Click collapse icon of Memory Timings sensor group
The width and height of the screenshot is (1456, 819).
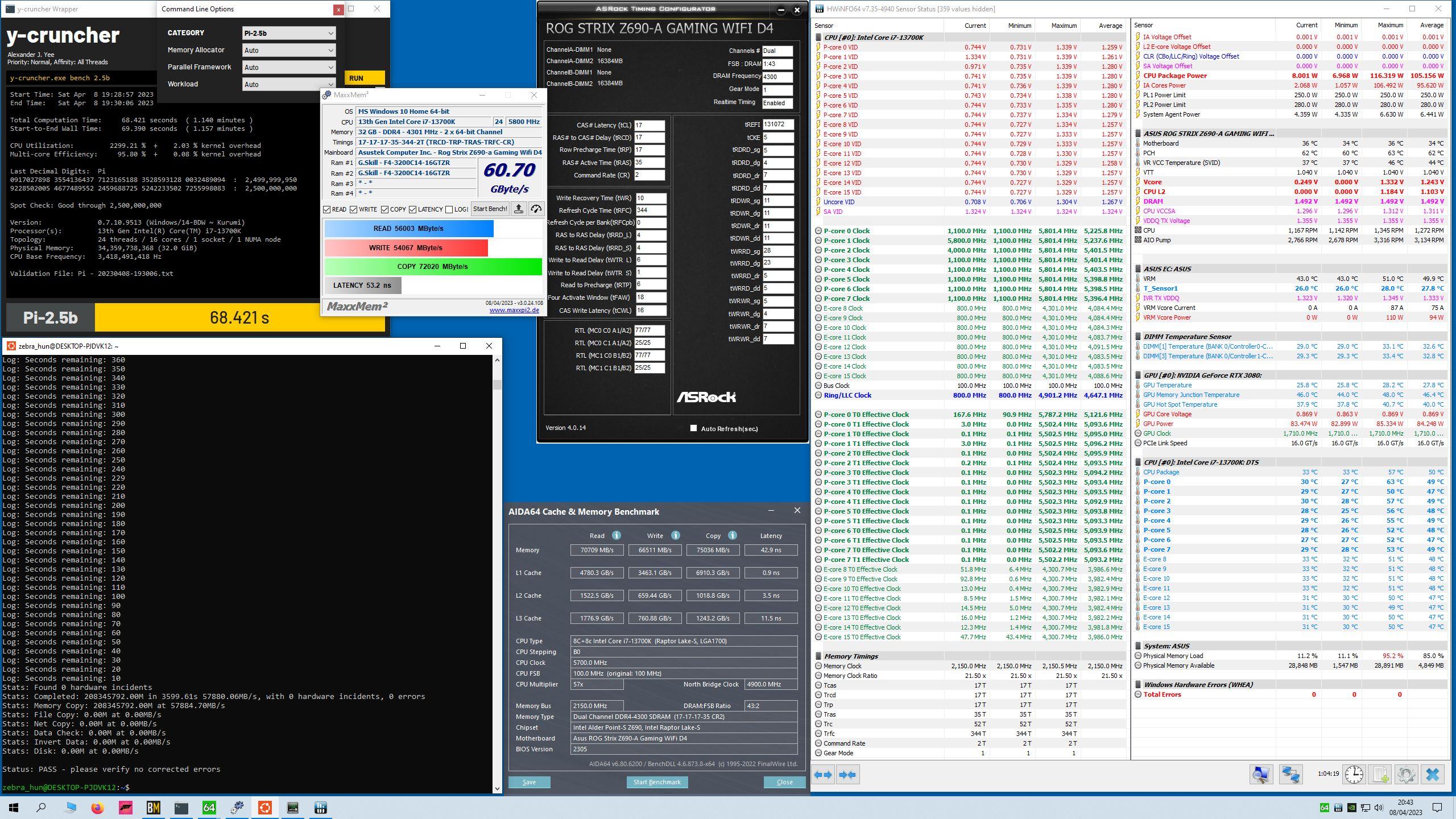point(818,656)
